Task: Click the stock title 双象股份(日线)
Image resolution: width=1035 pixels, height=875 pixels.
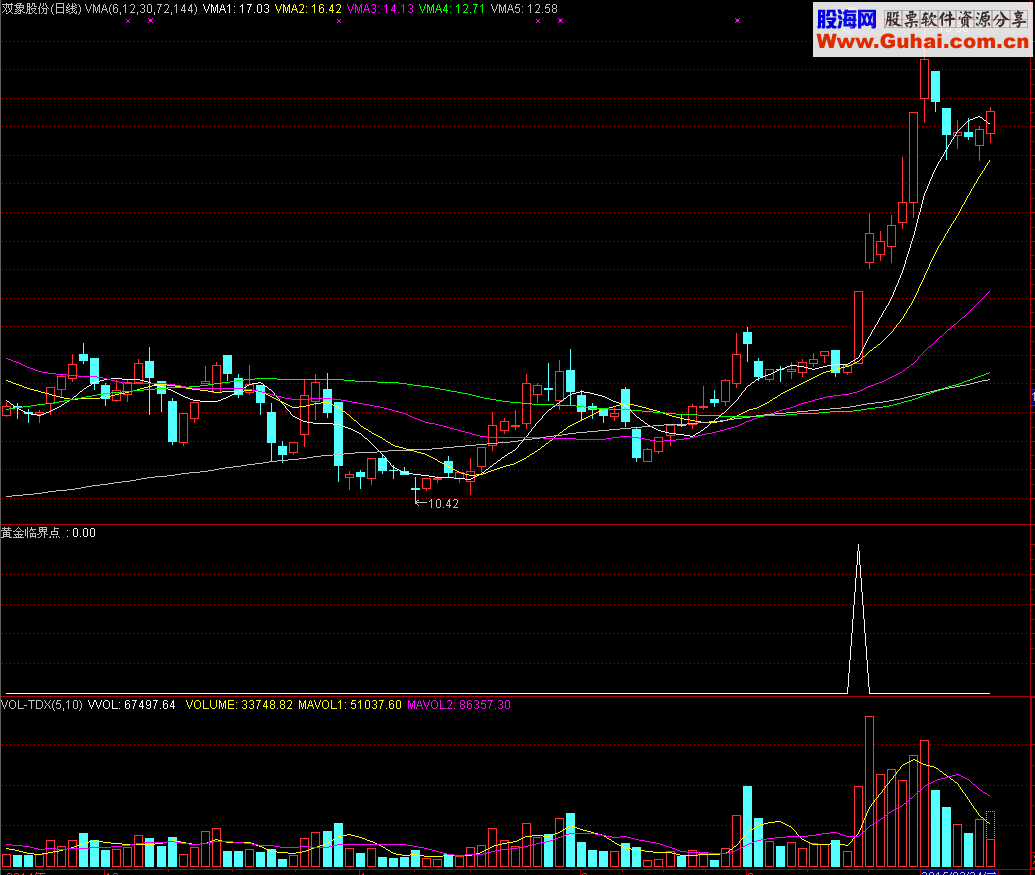Action: click(x=42, y=9)
